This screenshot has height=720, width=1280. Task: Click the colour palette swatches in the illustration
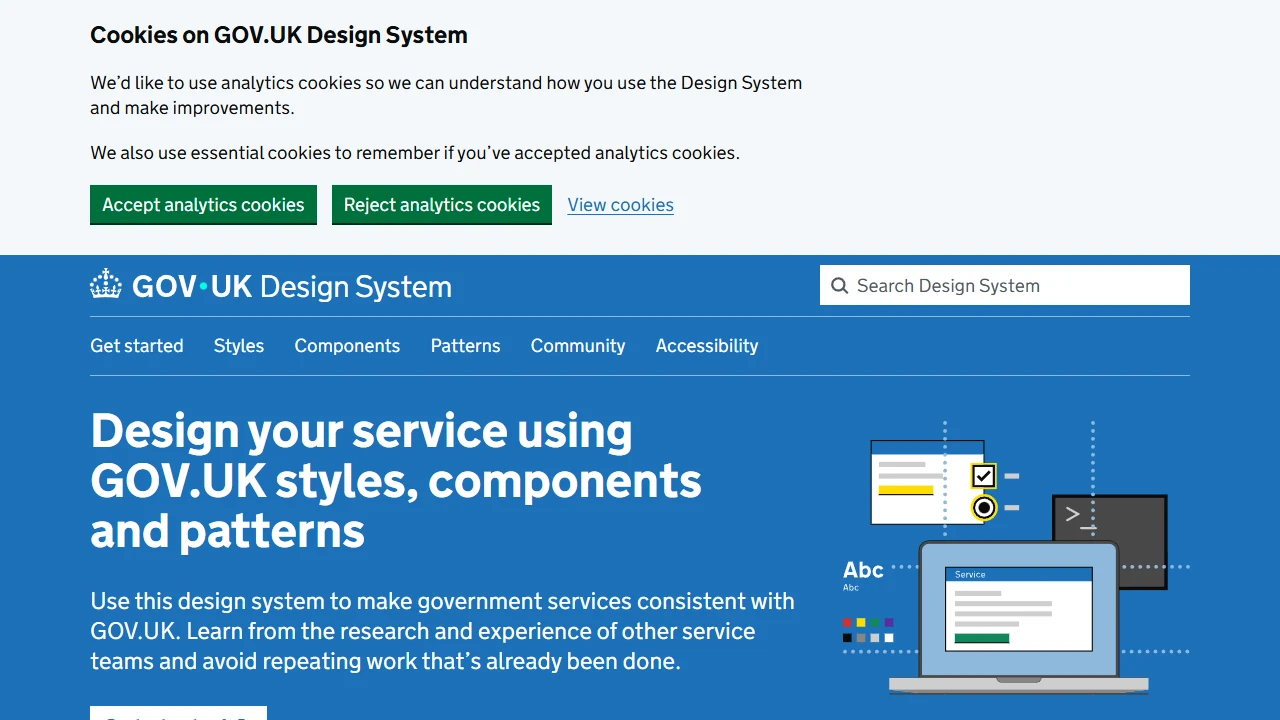pyautogui.click(x=868, y=628)
